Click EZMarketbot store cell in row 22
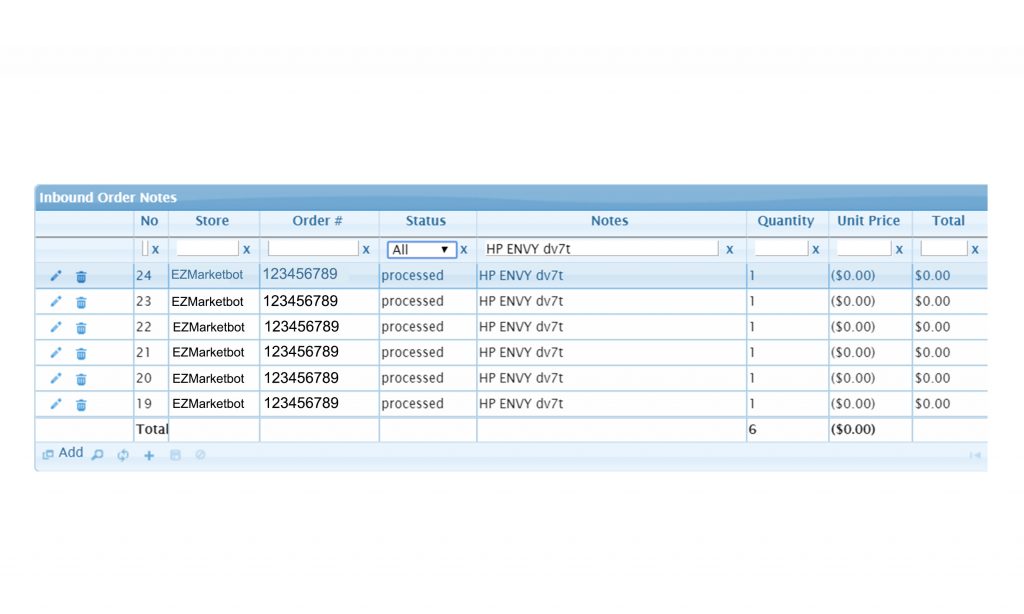This screenshot has width=1024, height=614. (x=214, y=327)
